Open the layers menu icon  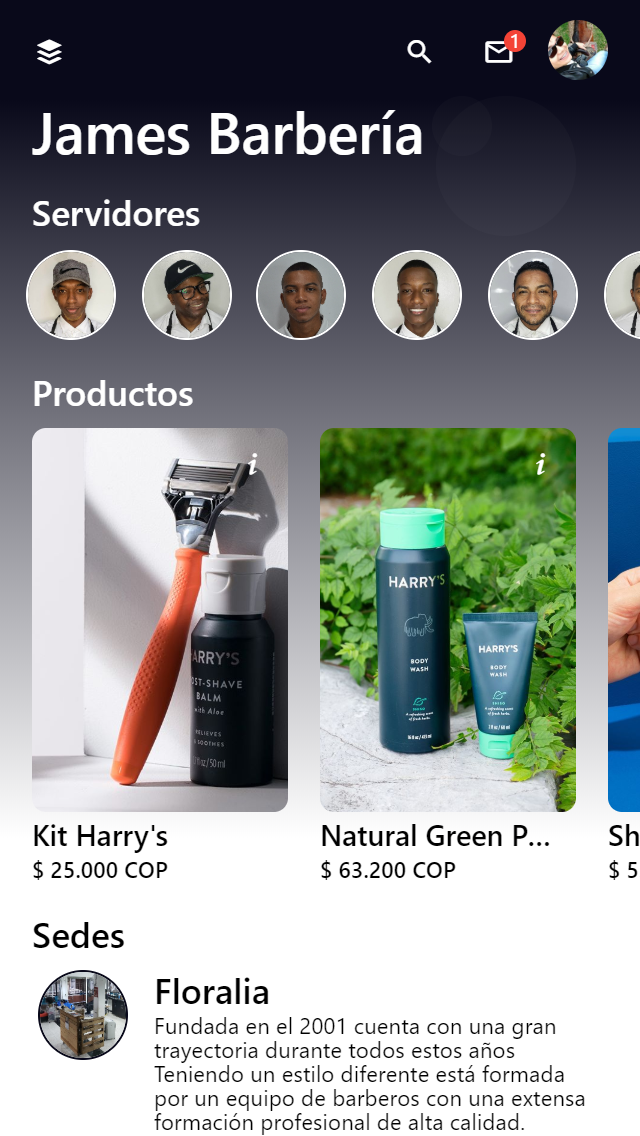(x=49, y=52)
